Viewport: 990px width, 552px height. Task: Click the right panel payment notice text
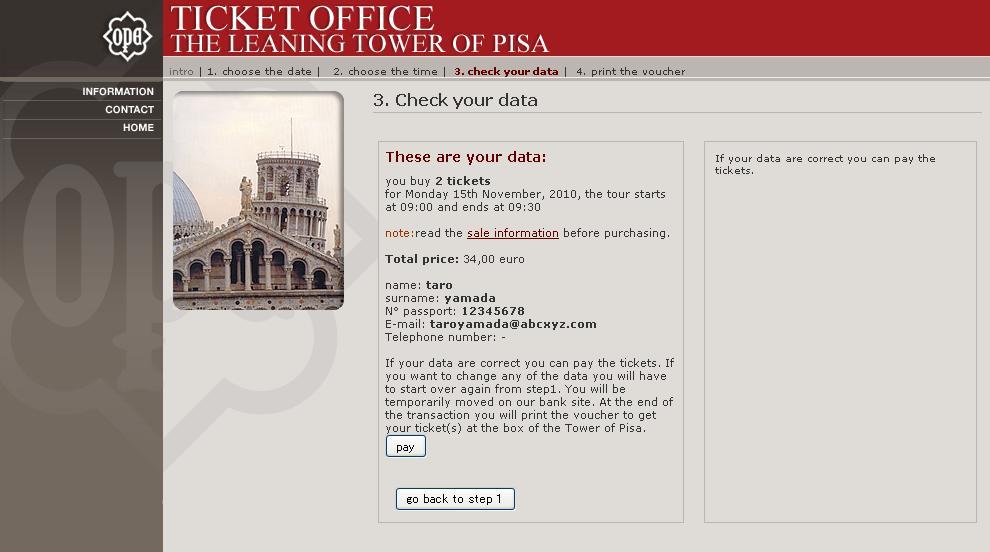click(x=825, y=164)
